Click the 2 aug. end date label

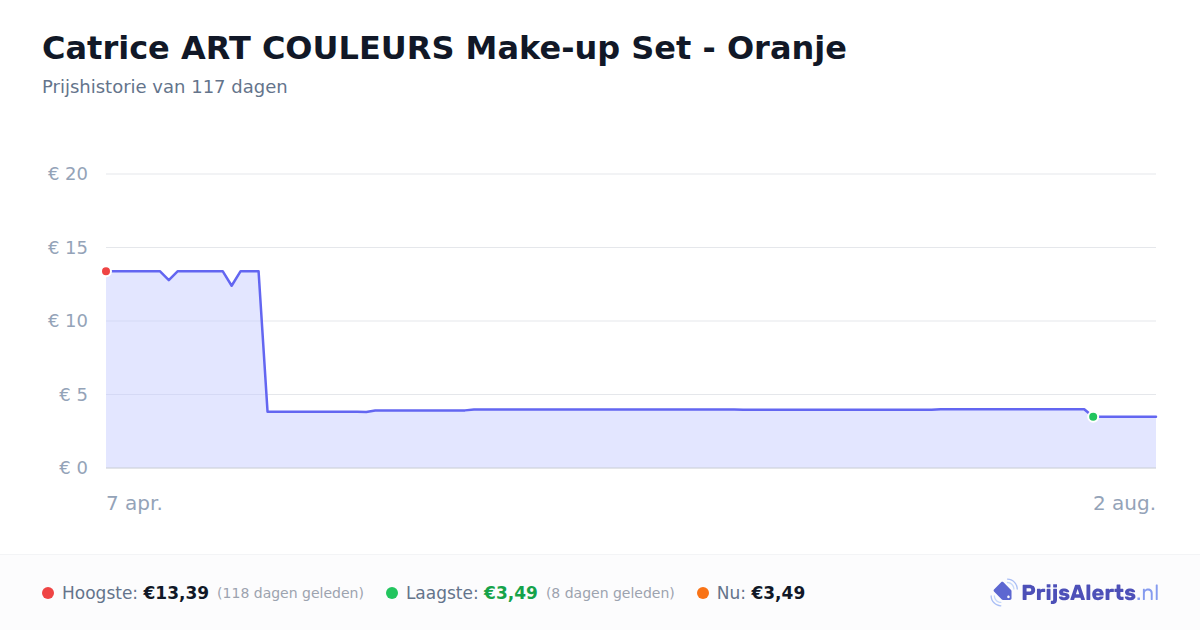pyautogui.click(x=1124, y=504)
